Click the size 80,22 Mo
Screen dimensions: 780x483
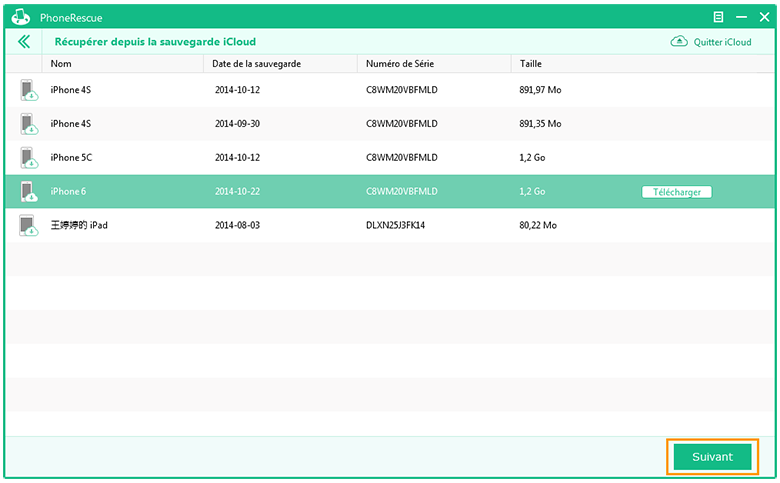pos(538,225)
